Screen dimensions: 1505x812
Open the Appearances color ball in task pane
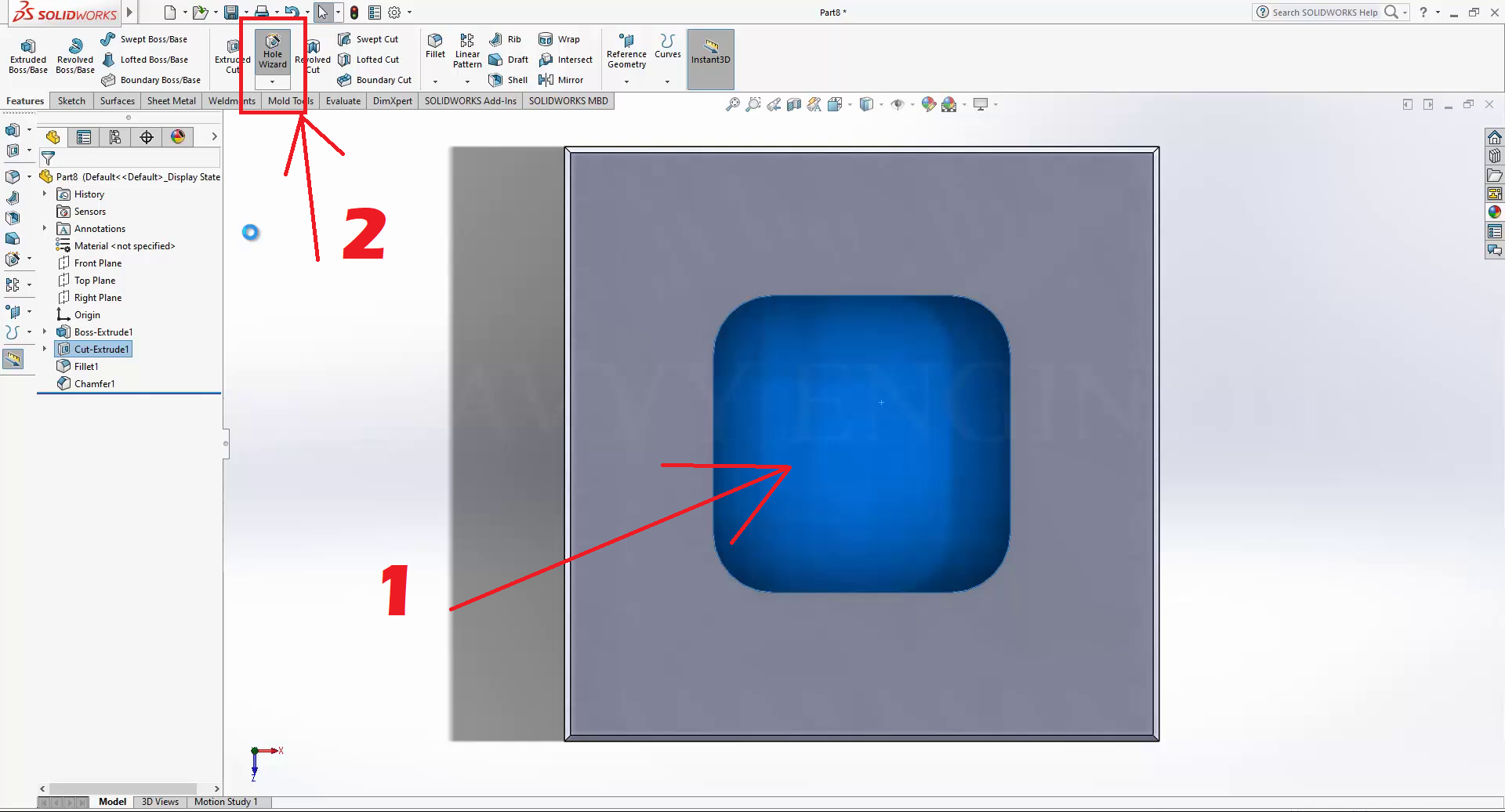1495,212
